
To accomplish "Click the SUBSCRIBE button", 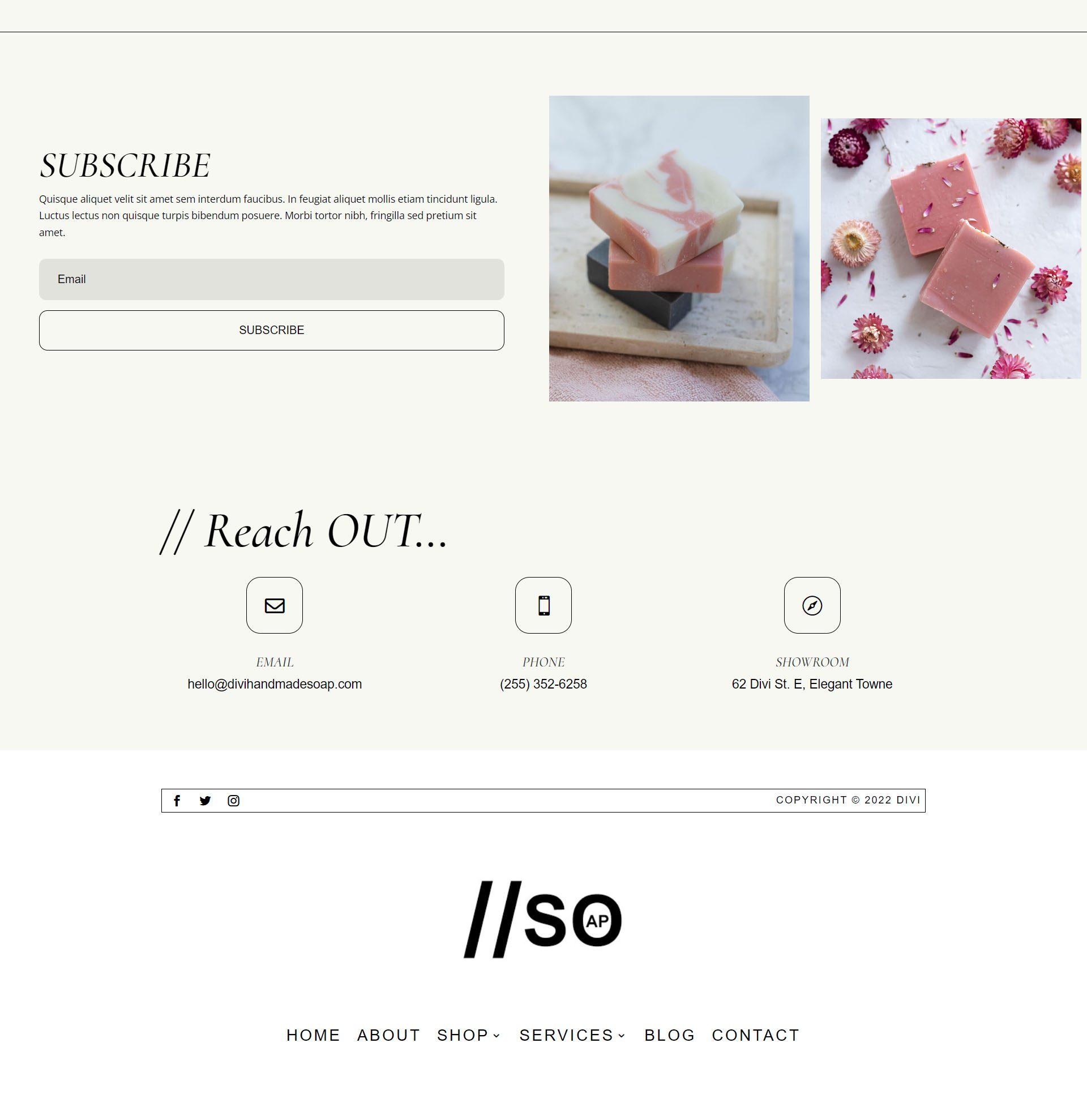I will [x=271, y=329].
